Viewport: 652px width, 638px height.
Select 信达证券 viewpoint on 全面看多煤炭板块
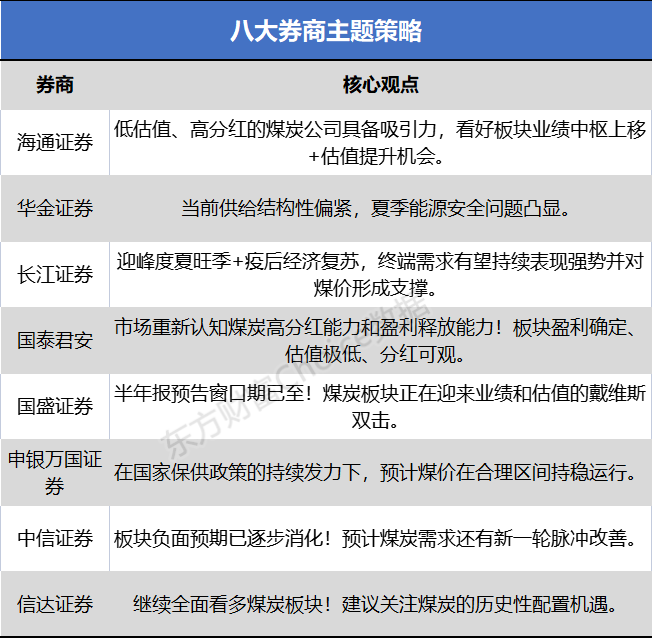tap(375, 604)
